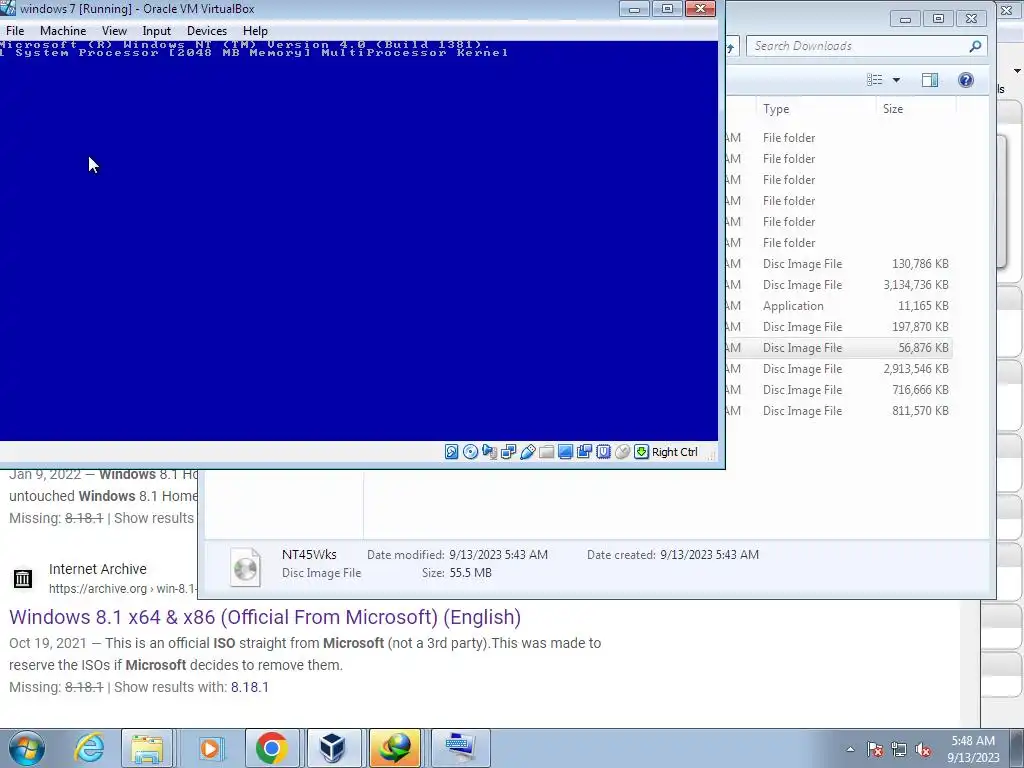The width and height of the screenshot is (1024, 768).
Task: Click inside the blue Windows NT boot screen
Action: pos(359,240)
